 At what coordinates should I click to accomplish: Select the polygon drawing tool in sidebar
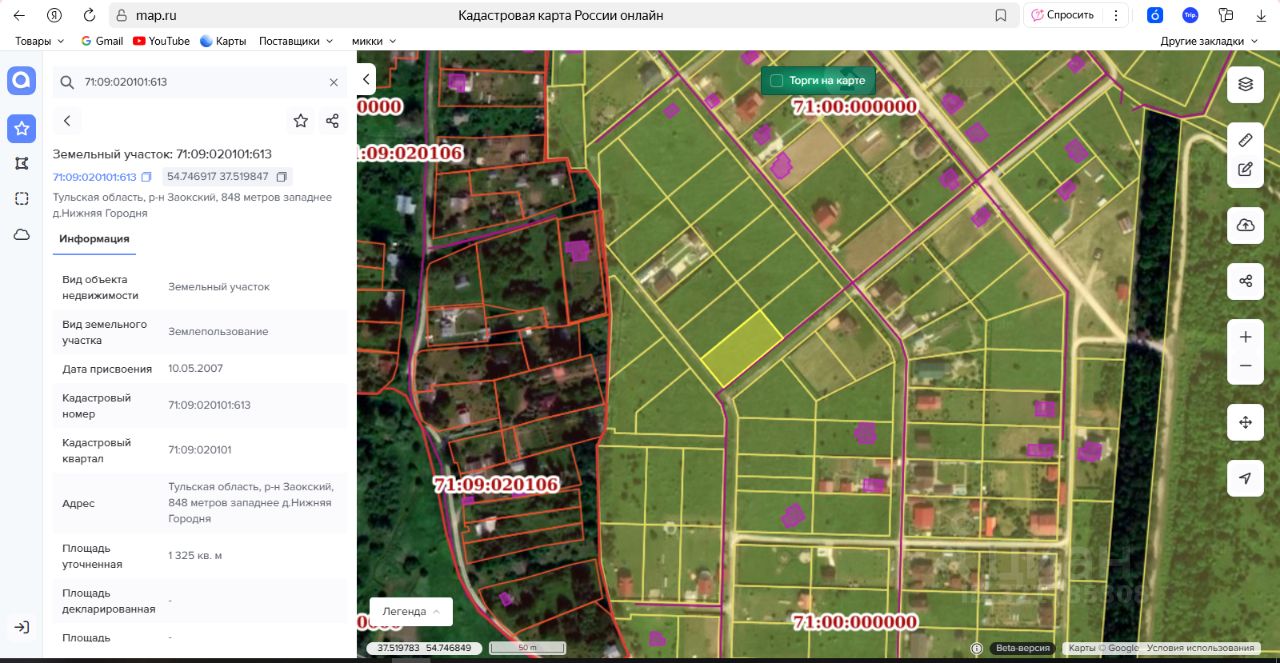[22, 163]
